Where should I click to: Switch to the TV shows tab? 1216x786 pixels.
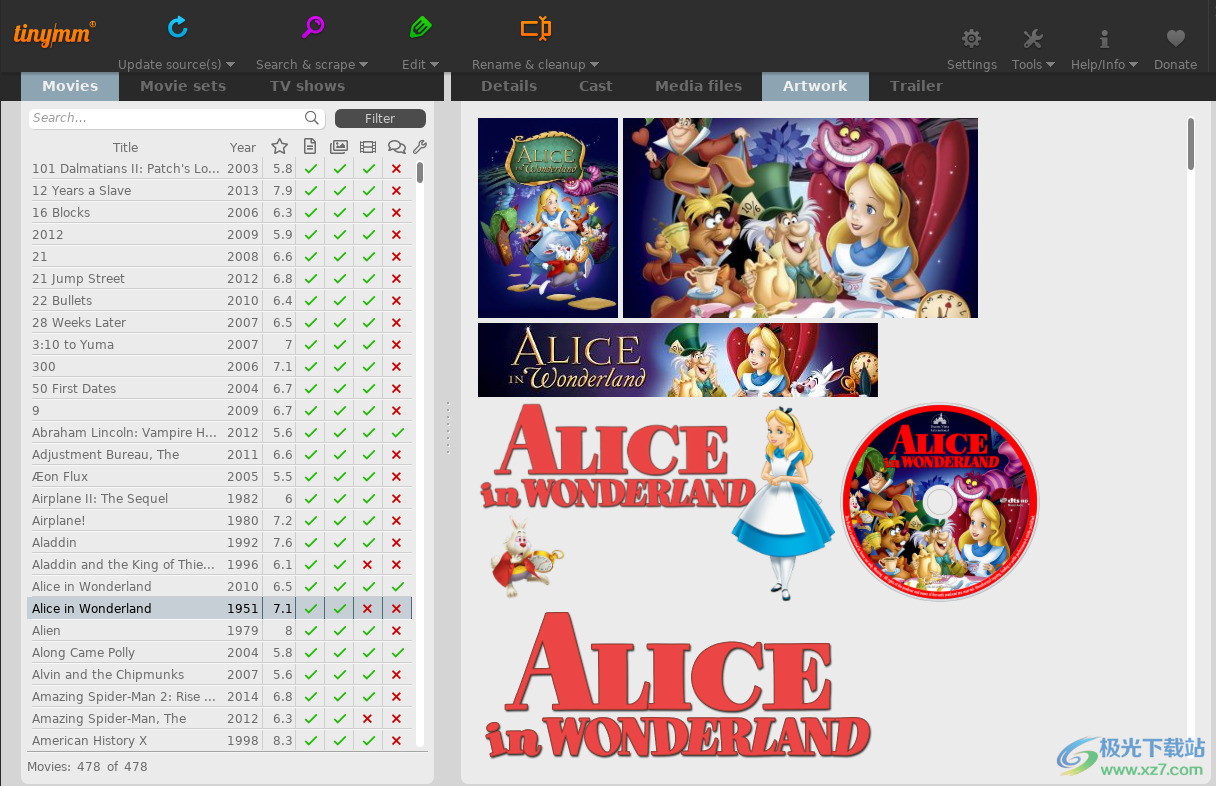(307, 86)
